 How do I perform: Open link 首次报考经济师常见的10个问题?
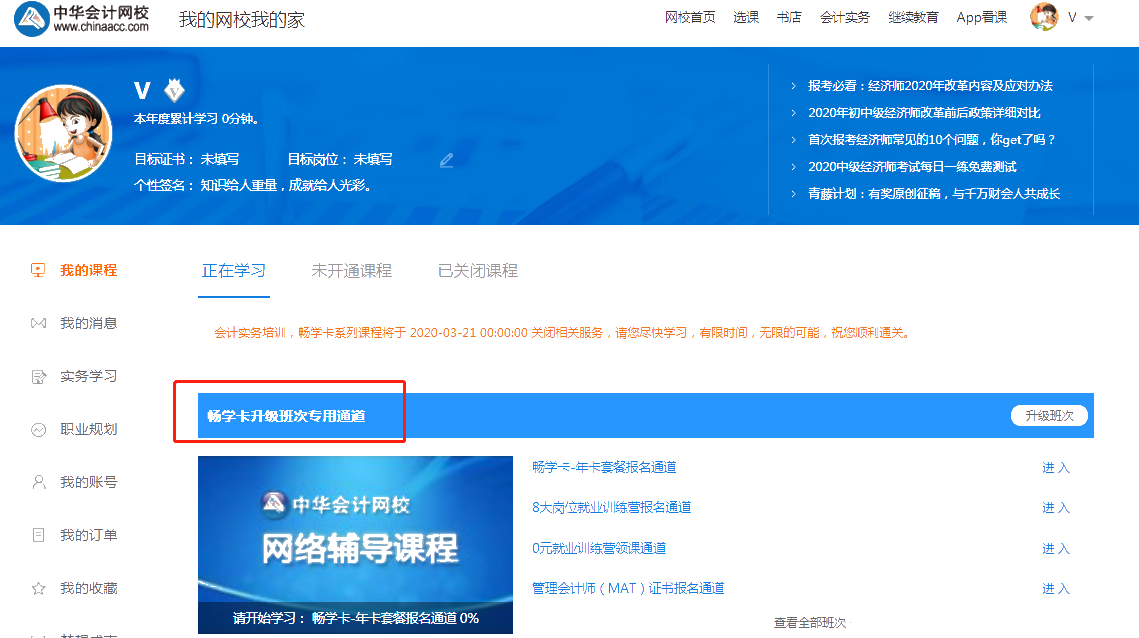point(931,140)
